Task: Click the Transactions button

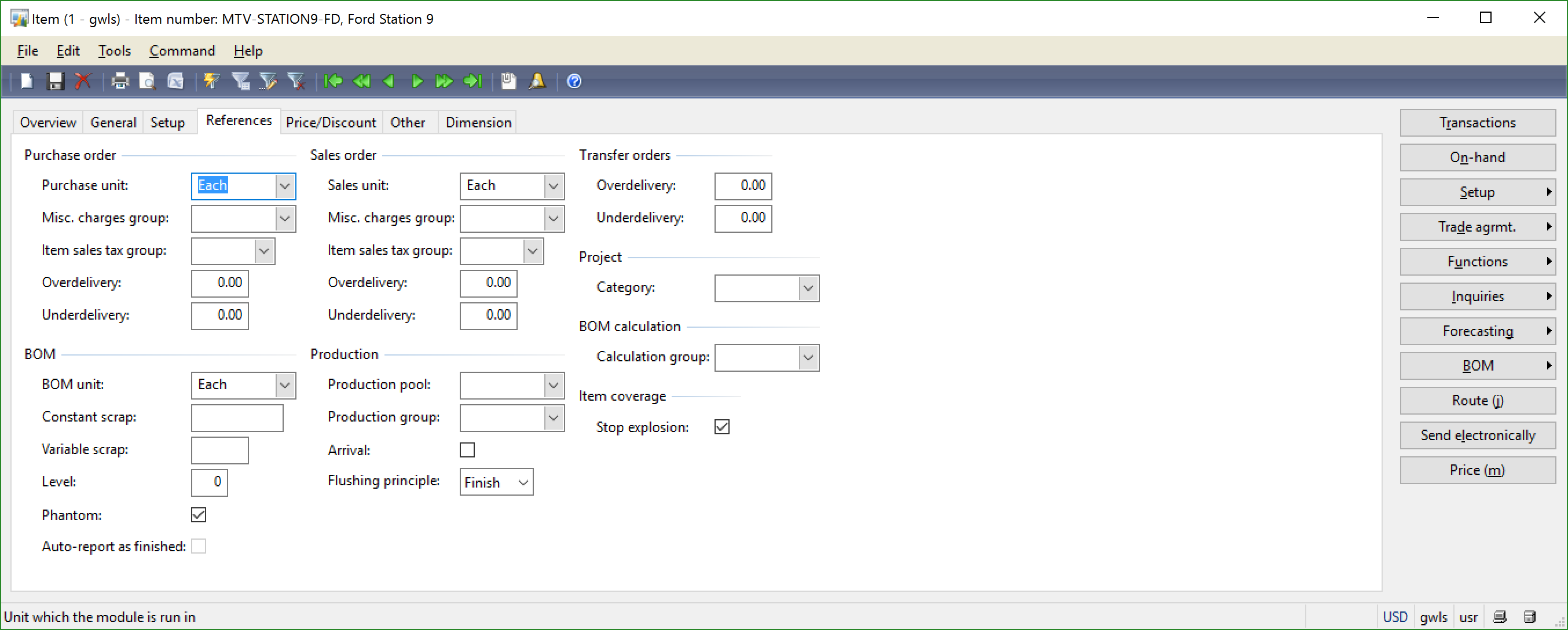Action: pyautogui.click(x=1477, y=122)
